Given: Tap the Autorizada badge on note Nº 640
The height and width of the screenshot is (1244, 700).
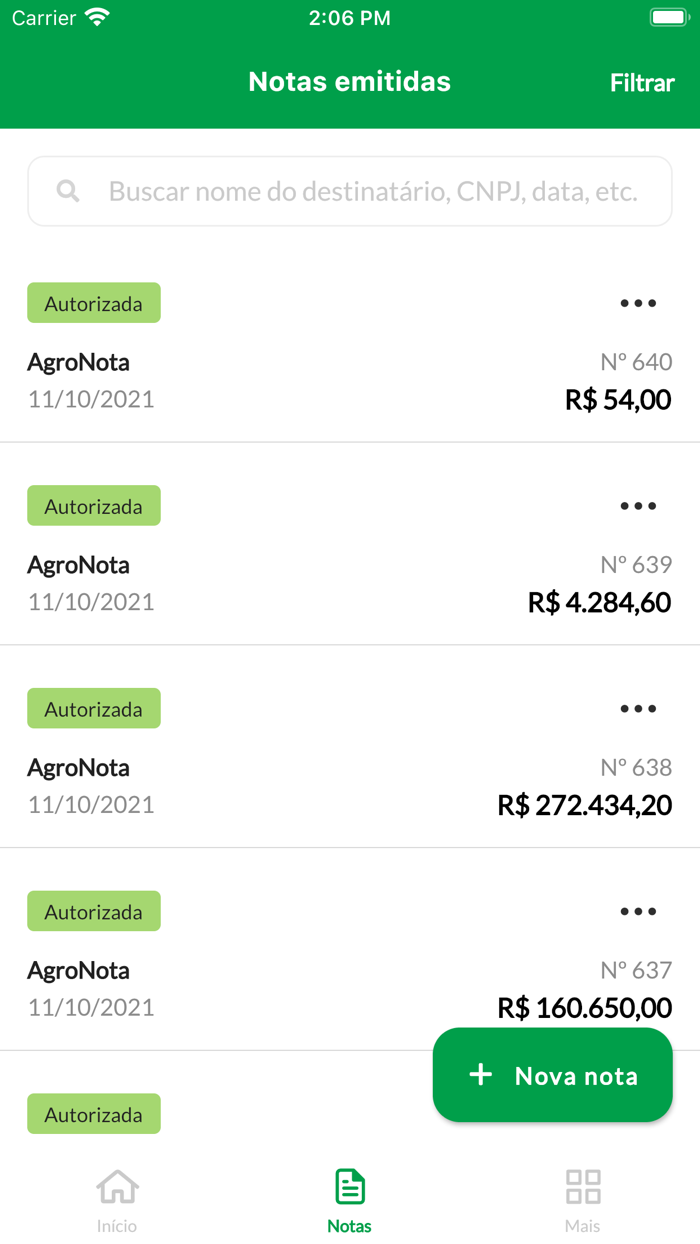Looking at the screenshot, I should 93,303.
